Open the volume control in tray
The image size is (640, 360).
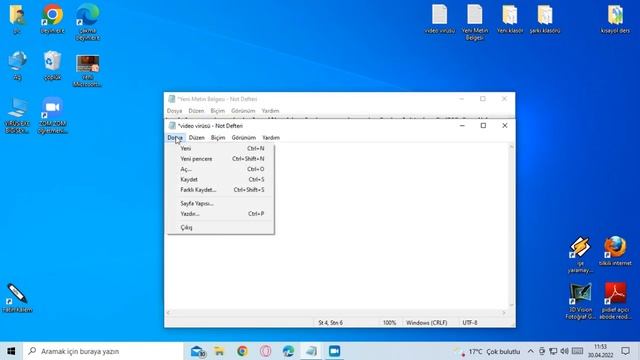click(x=564, y=351)
